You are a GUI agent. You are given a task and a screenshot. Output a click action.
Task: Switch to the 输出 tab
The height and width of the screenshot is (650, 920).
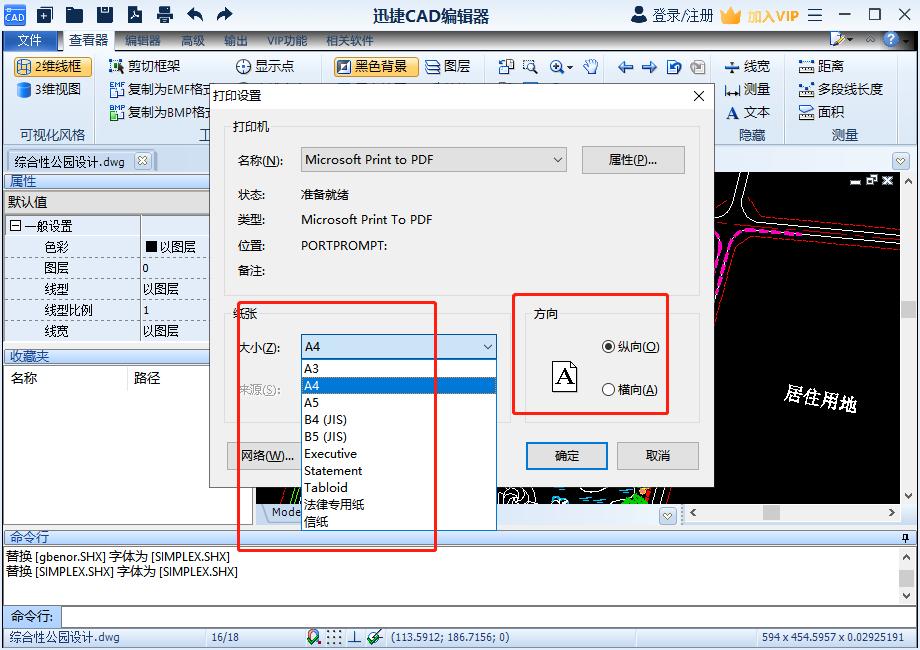235,40
